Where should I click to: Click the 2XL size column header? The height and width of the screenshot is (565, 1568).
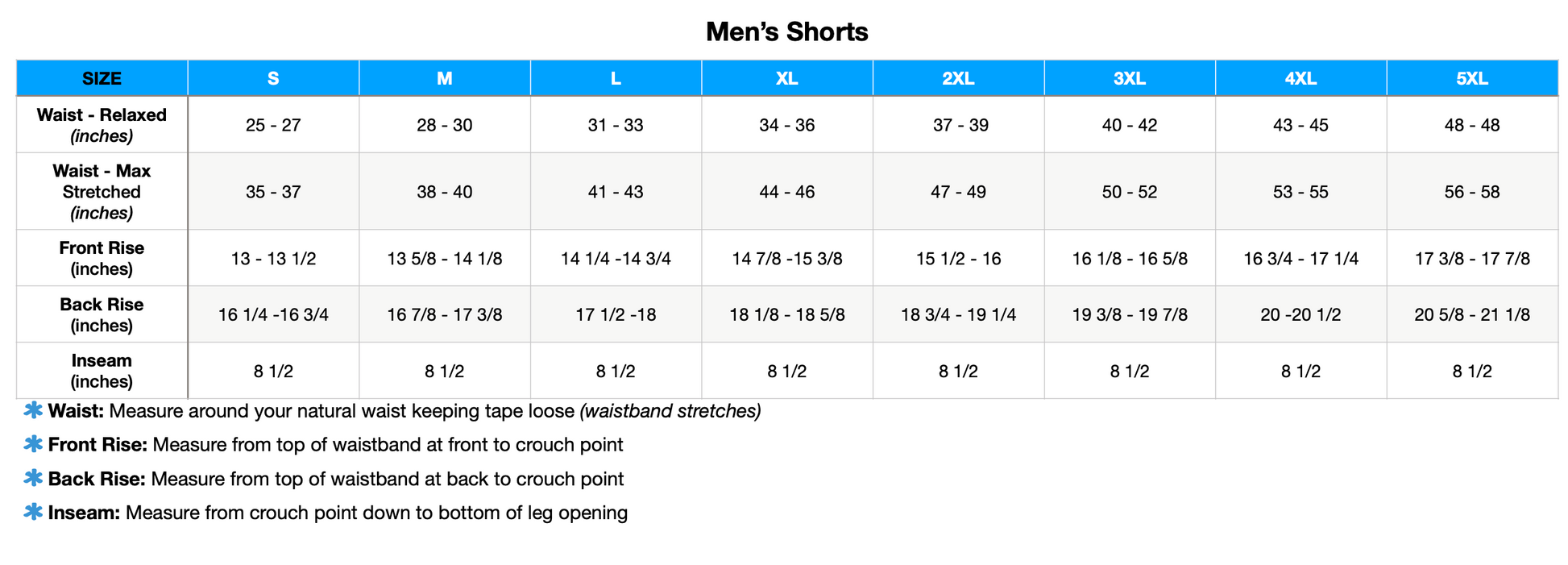[x=958, y=78]
